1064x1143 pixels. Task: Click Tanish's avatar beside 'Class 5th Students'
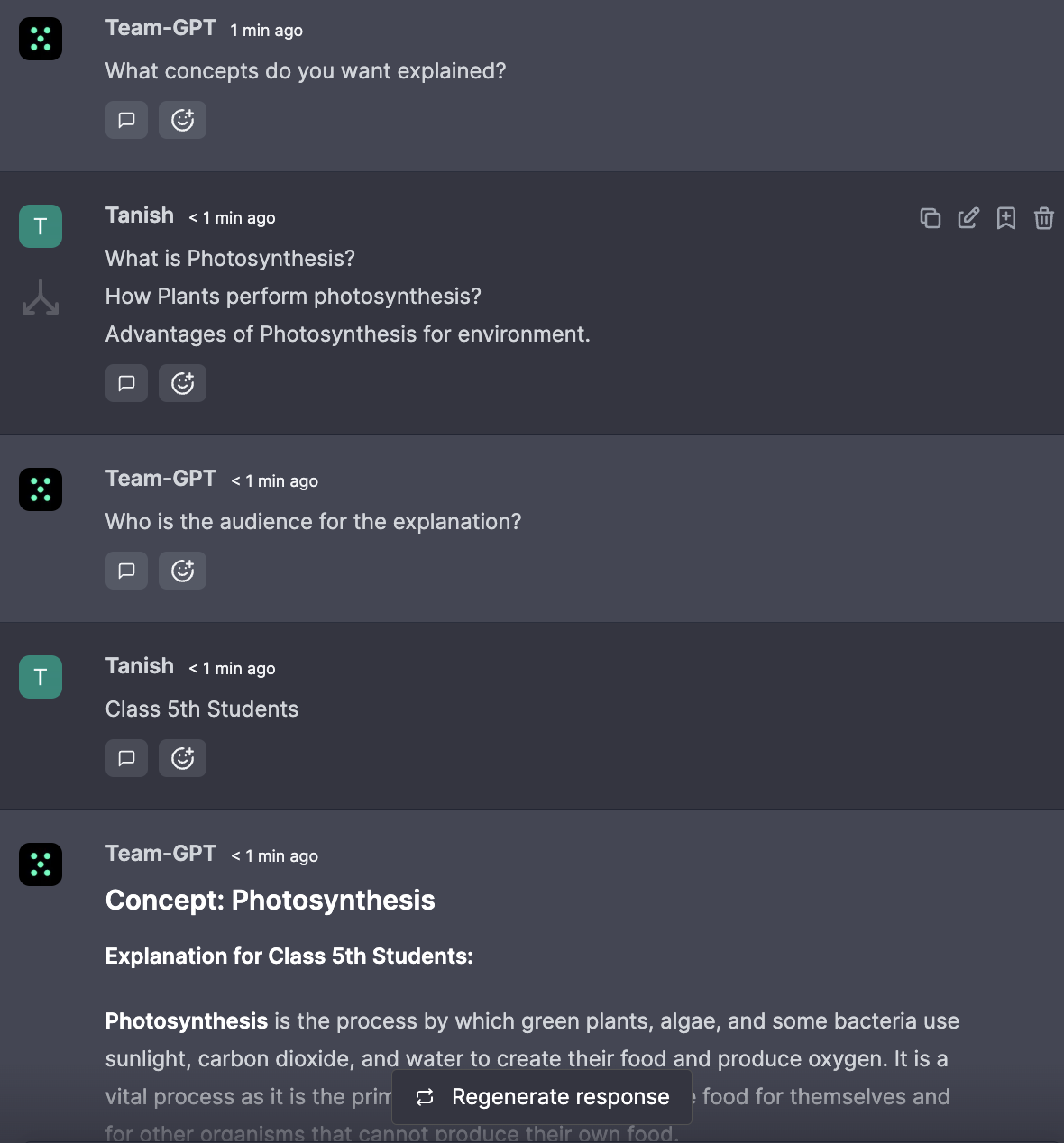41,677
